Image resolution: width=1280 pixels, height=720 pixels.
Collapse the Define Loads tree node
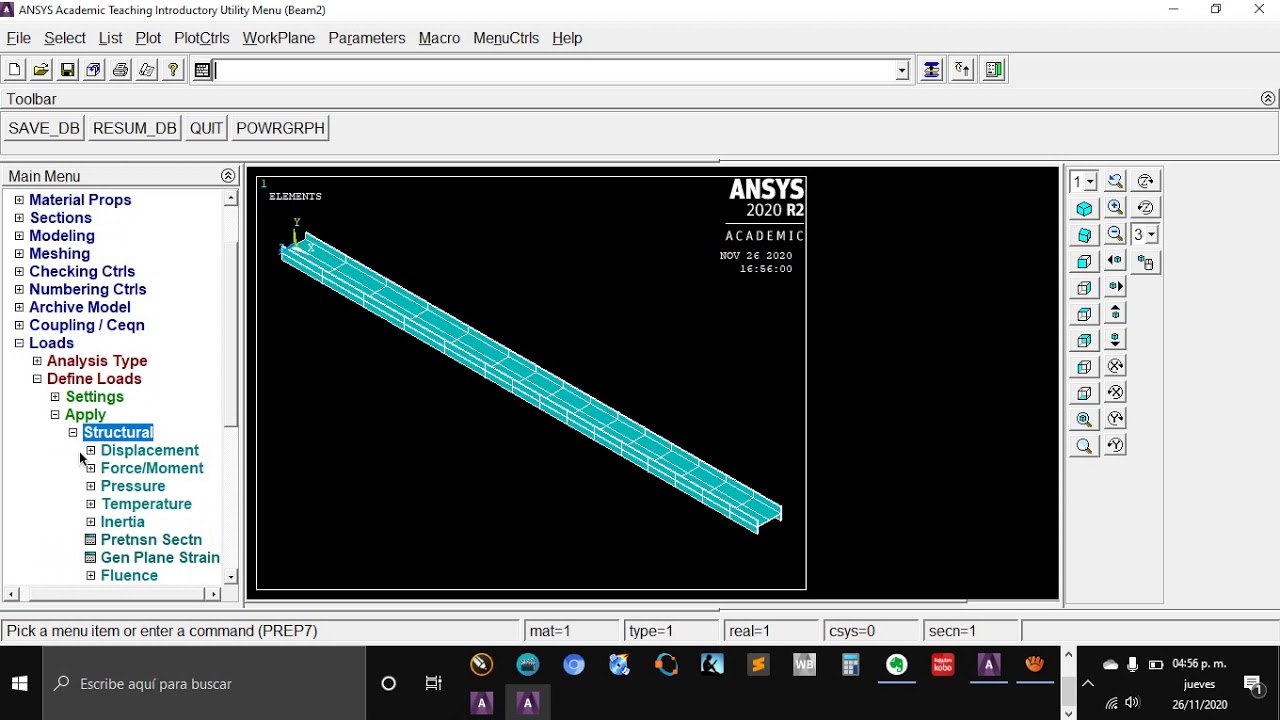coord(37,379)
